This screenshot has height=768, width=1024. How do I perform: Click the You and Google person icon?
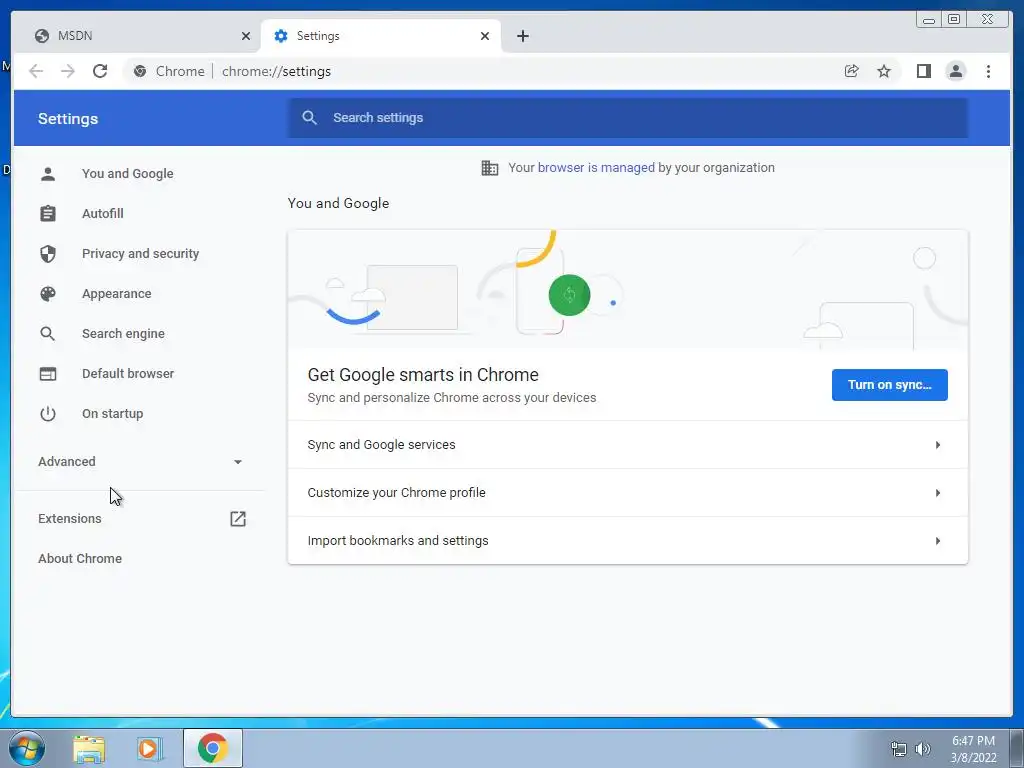pos(48,174)
